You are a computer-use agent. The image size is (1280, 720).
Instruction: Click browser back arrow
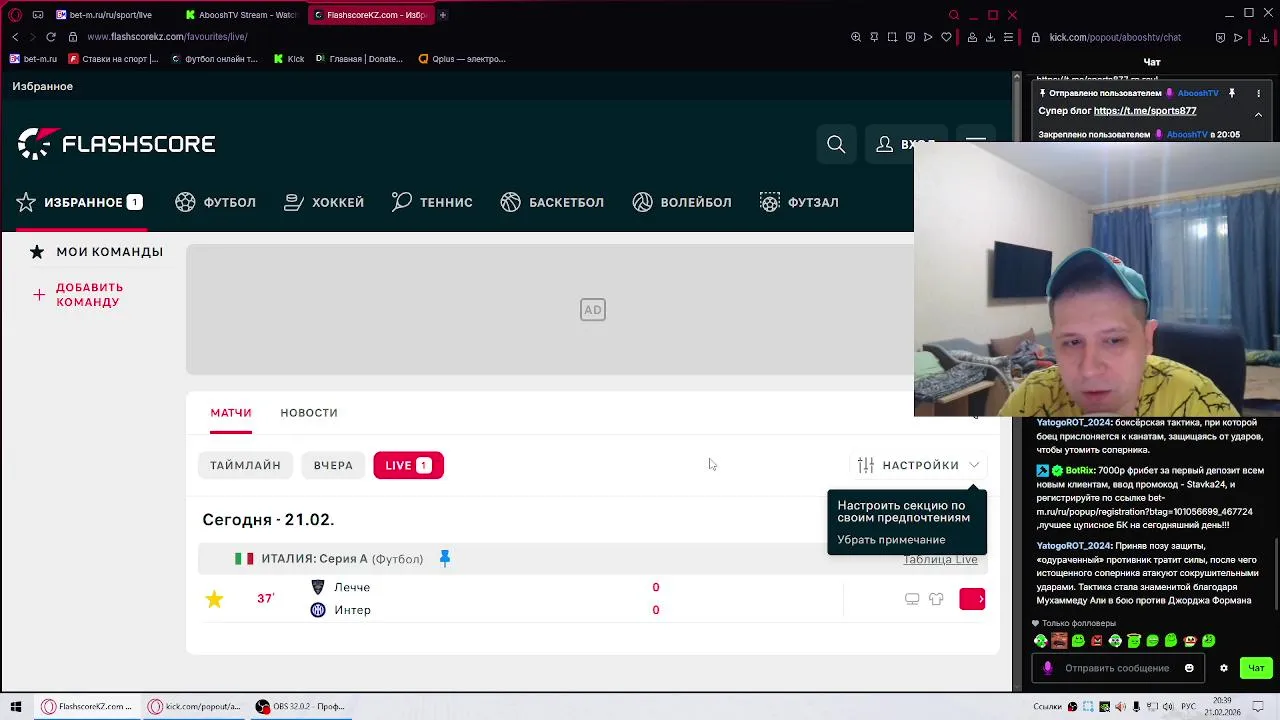pyautogui.click(x=15, y=37)
